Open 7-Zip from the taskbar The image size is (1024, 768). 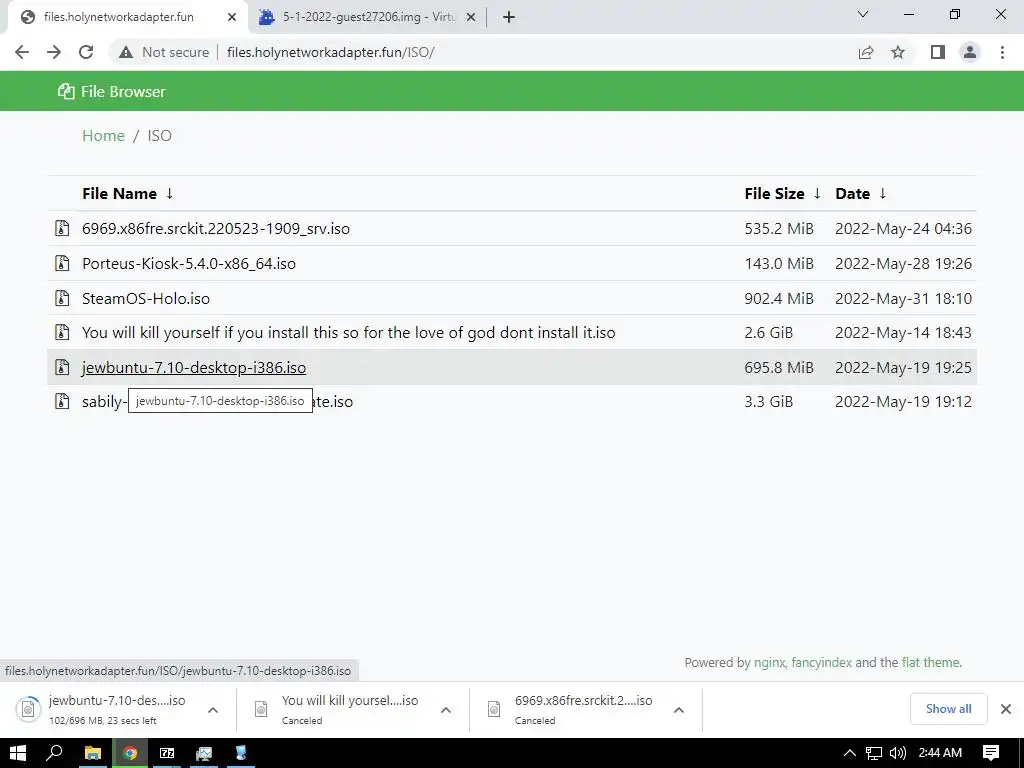(x=167, y=753)
